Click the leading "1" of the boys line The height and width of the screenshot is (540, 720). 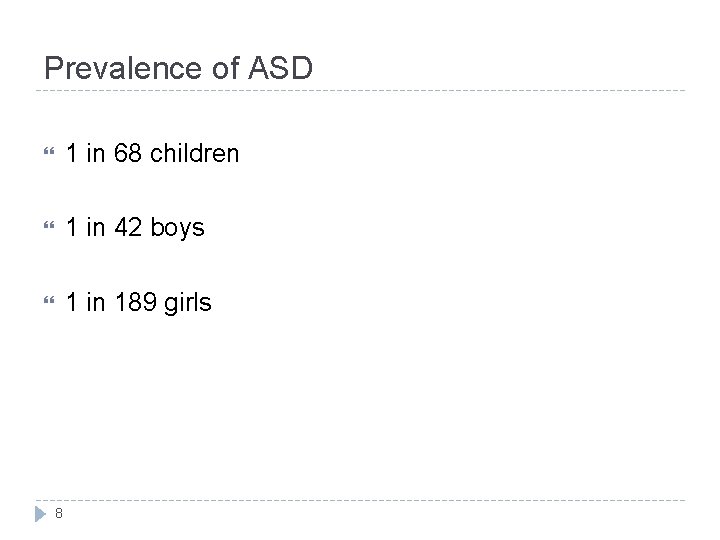pyautogui.click(x=72, y=228)
